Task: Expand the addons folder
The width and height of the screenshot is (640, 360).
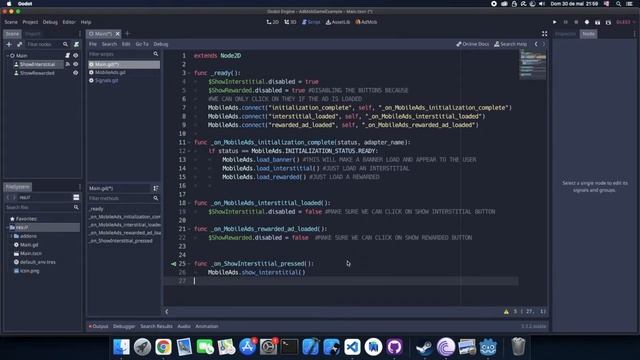Action: tap(11, 236)
